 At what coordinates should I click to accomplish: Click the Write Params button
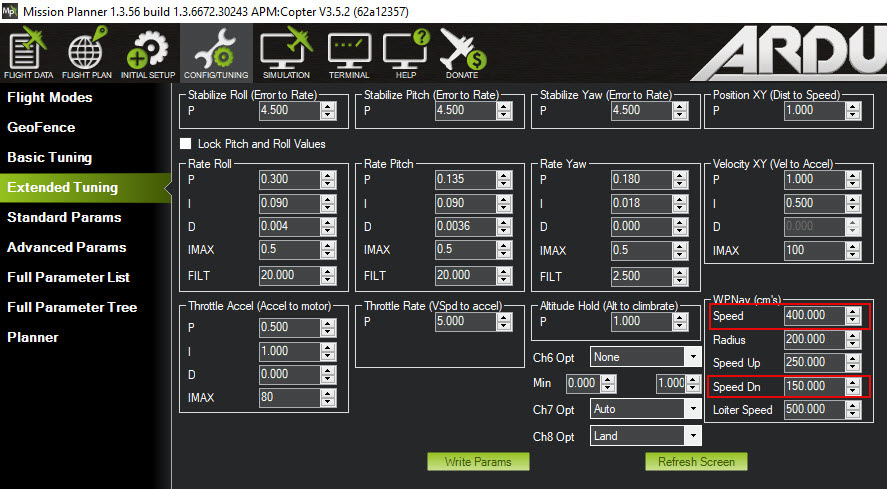pyautogui.click(x=478, y=462)
